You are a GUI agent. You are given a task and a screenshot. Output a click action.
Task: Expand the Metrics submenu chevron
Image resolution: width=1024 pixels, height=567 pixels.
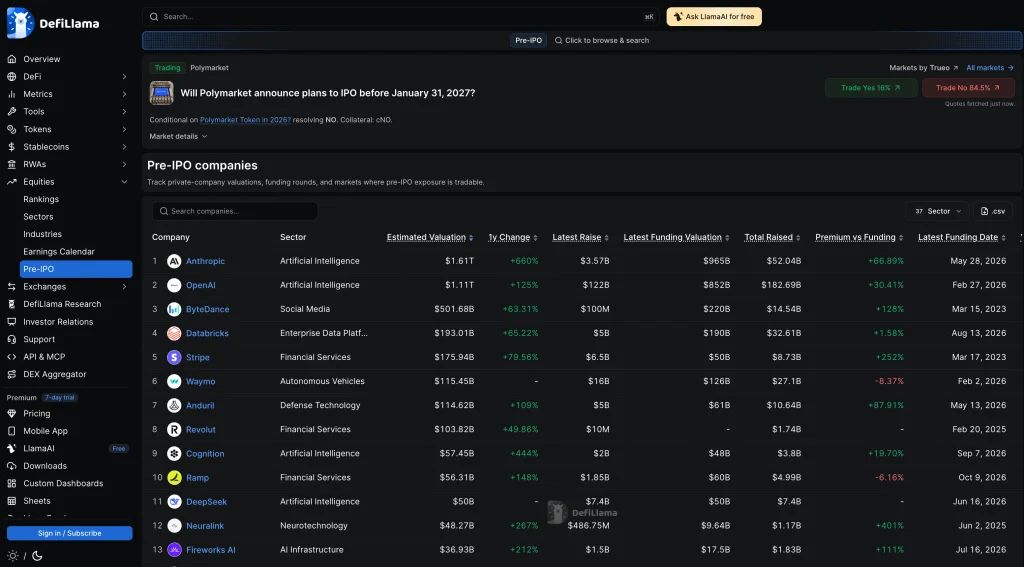[124, 94]
